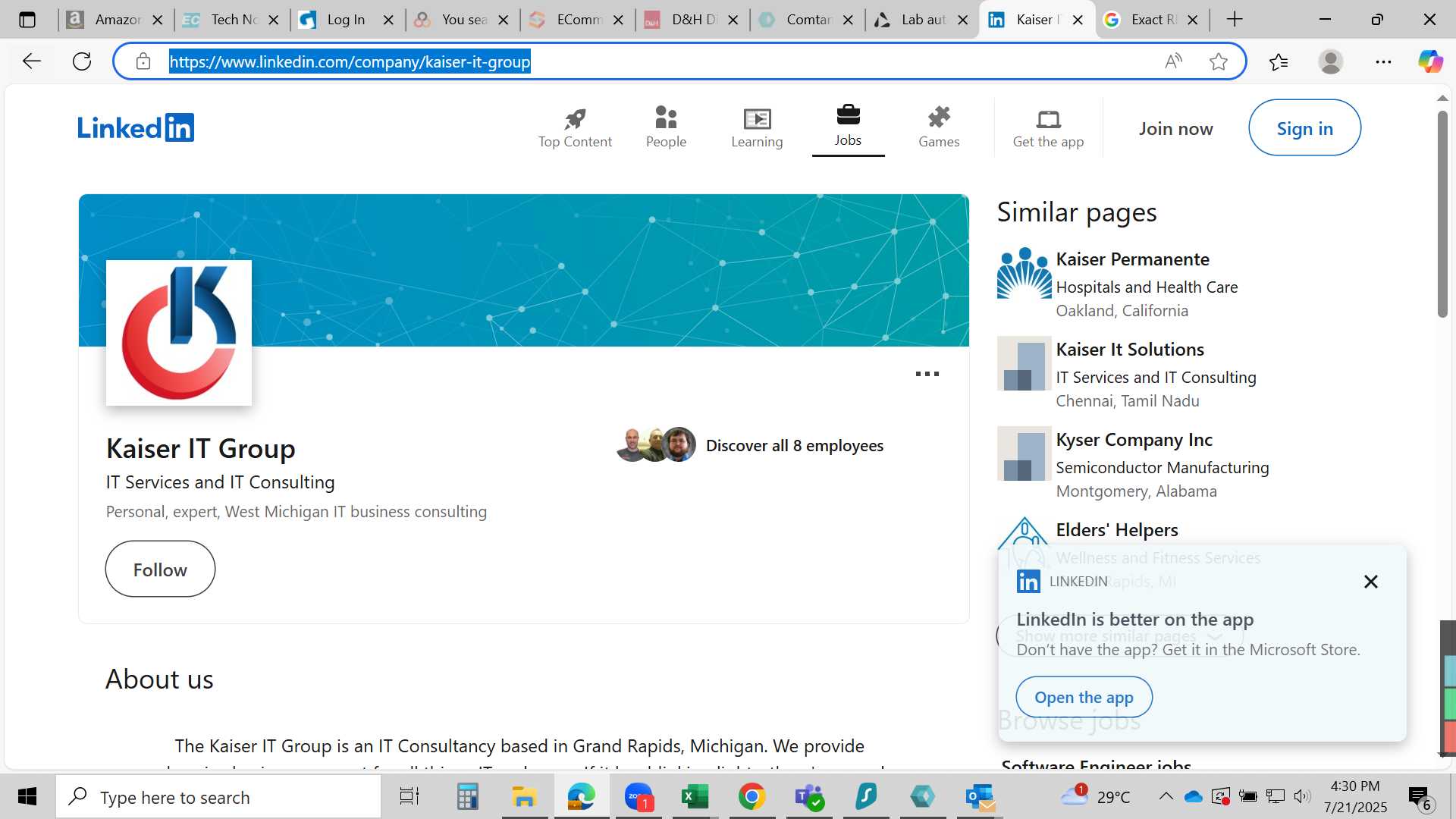Open File Explorer from taskbar
Image resolution: width=1456 pixels, height=819 pixels.
(x=524, y=797)
